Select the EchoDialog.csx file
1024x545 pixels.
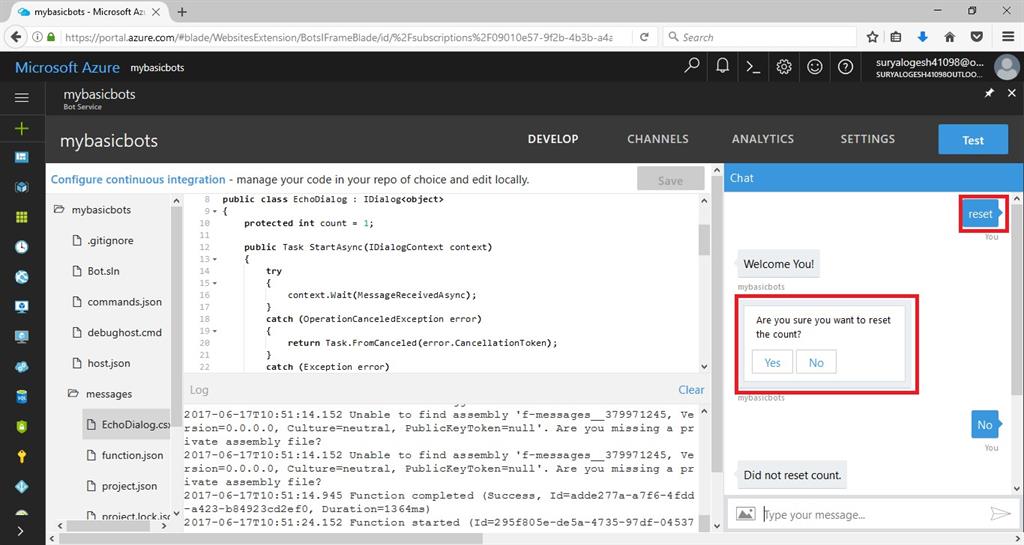click(x=128, y=424)
